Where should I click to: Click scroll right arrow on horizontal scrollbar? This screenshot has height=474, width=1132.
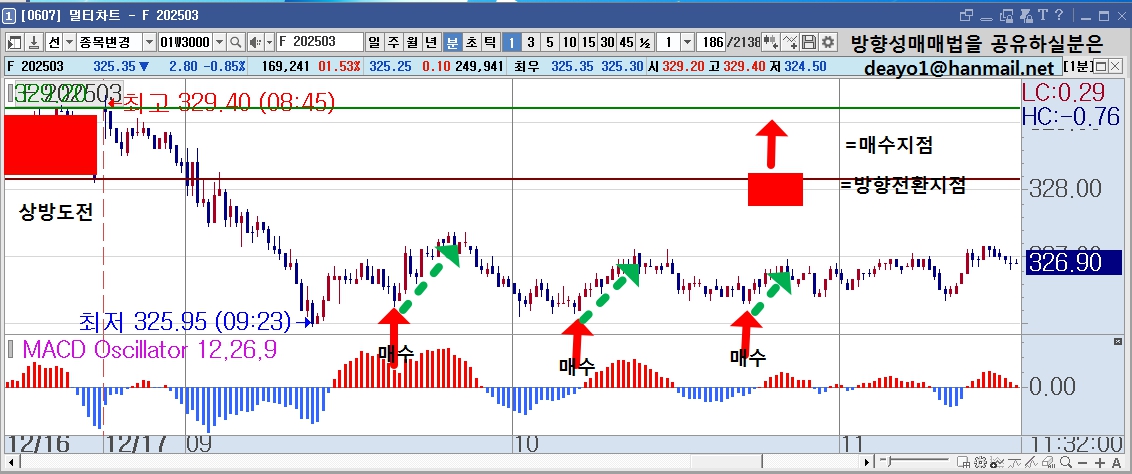(x=866, y=462)
